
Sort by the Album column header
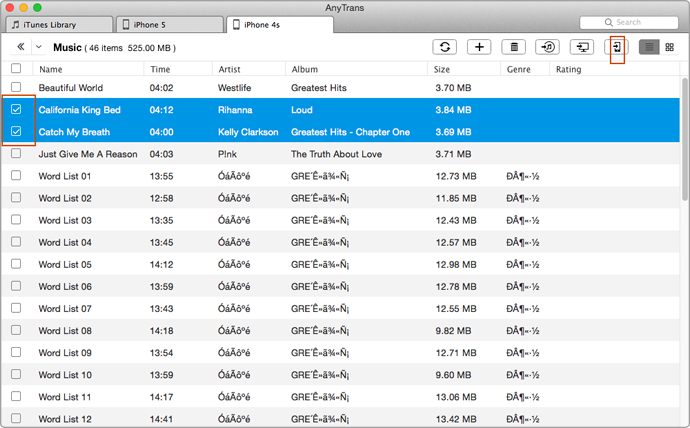pyautogui.click(x=356, y=69)
